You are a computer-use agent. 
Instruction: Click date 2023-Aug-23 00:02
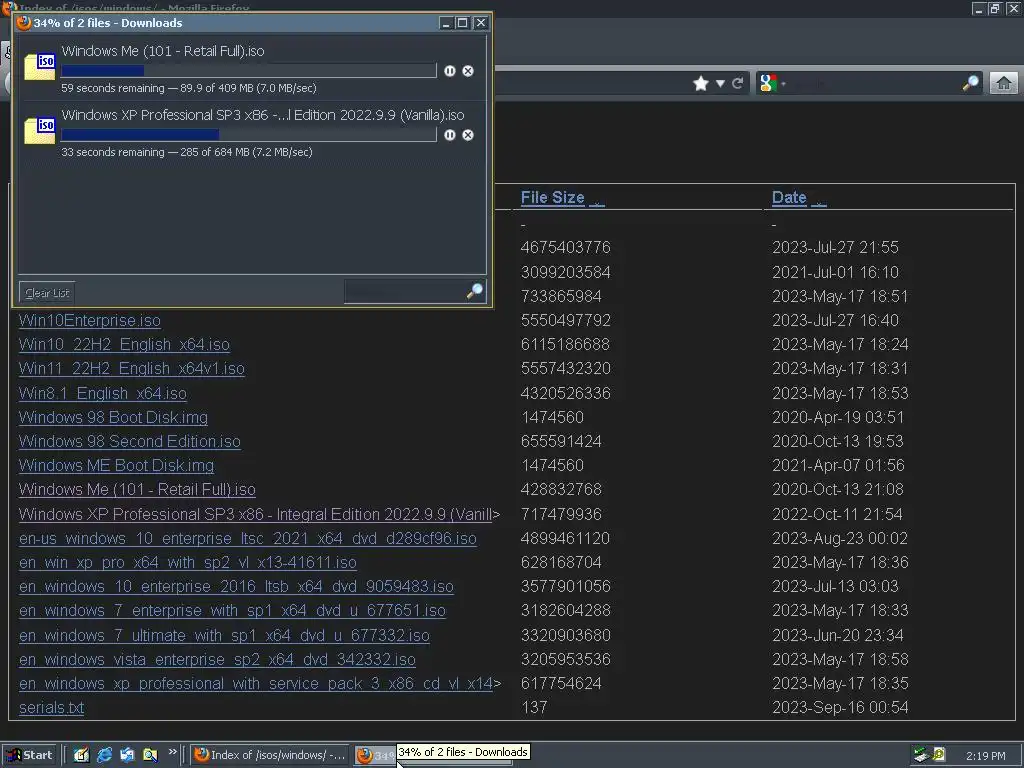(x=840, y=539)
